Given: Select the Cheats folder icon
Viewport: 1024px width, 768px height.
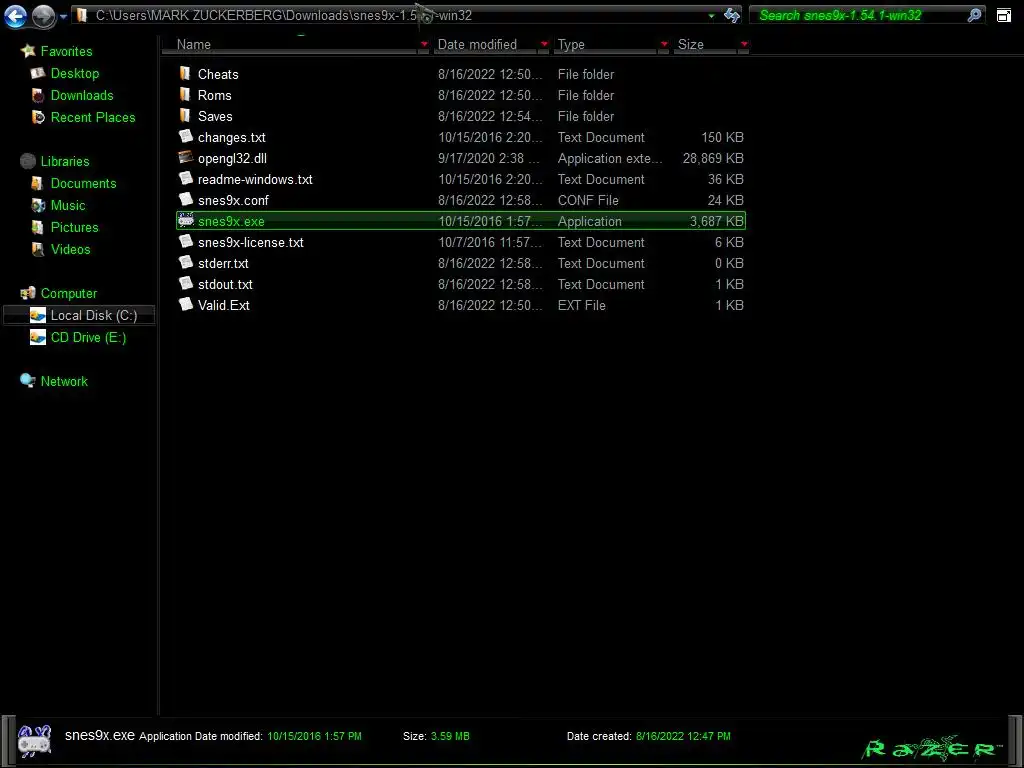Looking at the screenshot, I should (x=185, y=74).
